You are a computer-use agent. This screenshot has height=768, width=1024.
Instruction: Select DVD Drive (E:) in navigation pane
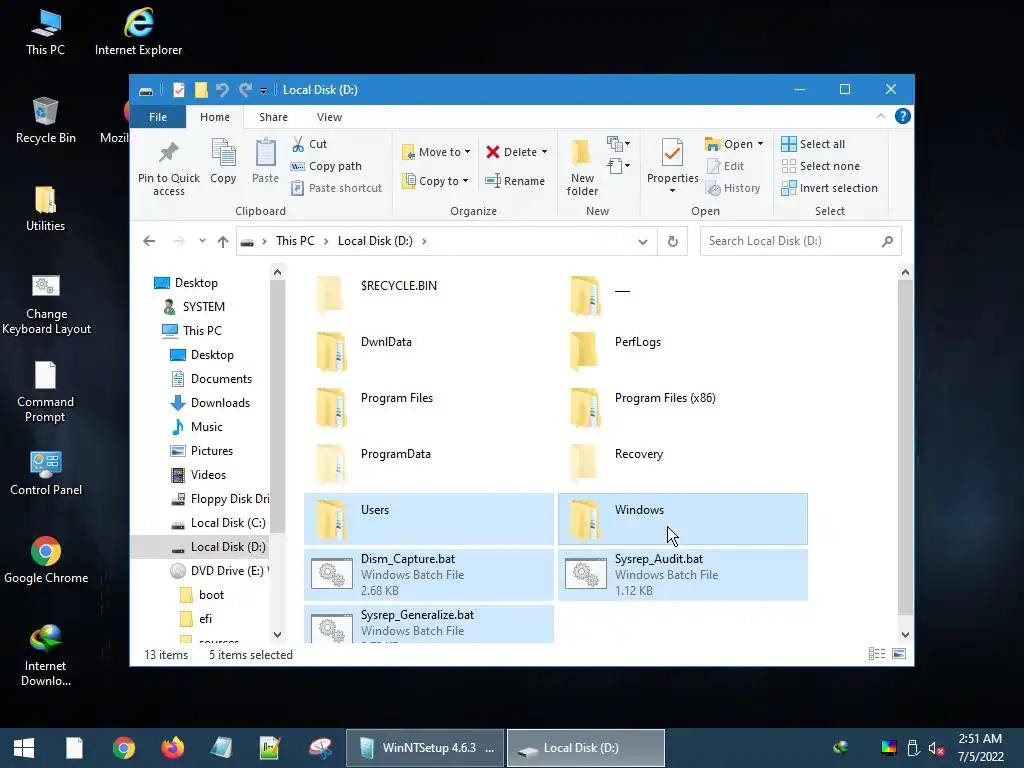click(x=219, y=571)
